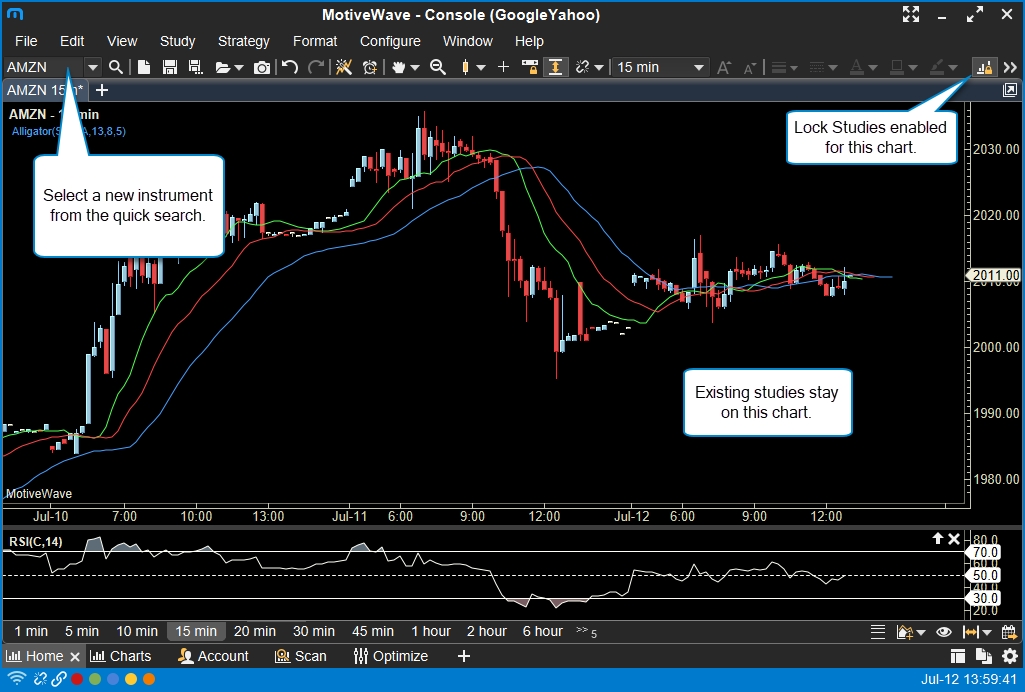Viewport: 1025px width, 692px height.
Task: Toggle the Lock Studies button
Action: (x=984, y=67)
